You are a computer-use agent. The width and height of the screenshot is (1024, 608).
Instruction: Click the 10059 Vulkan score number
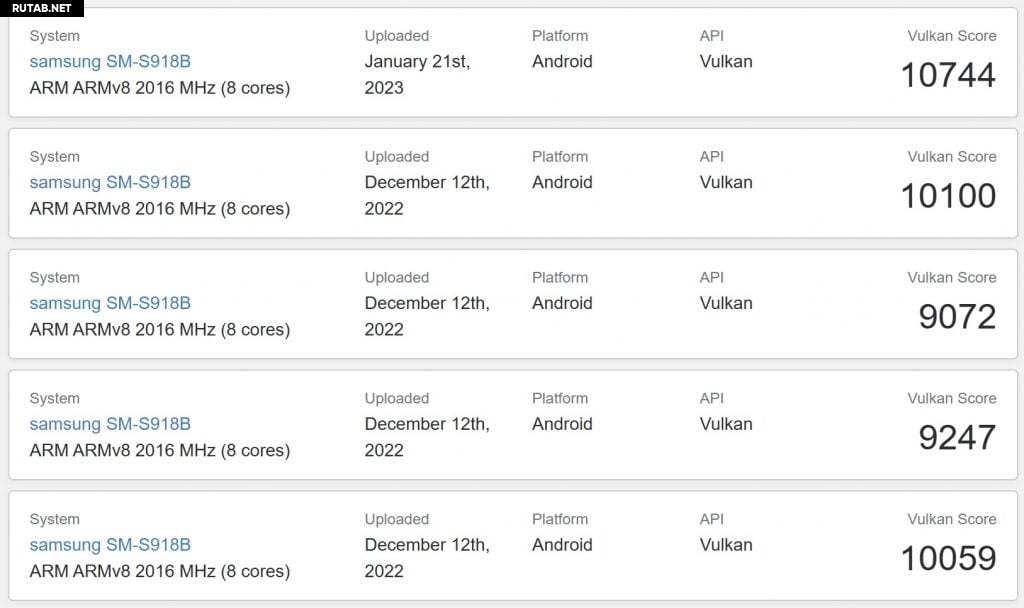[x=948, y=559]
